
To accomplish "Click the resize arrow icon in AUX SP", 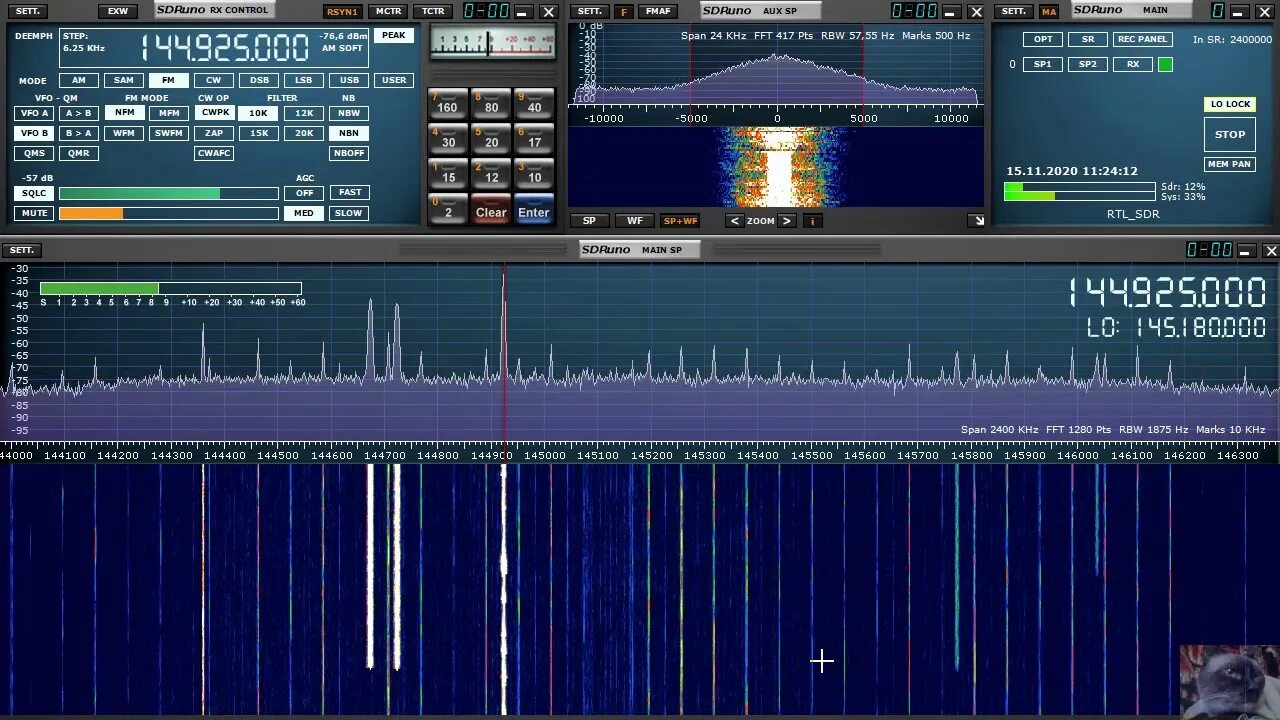I will pyautogui.click(x=977, y=221).
